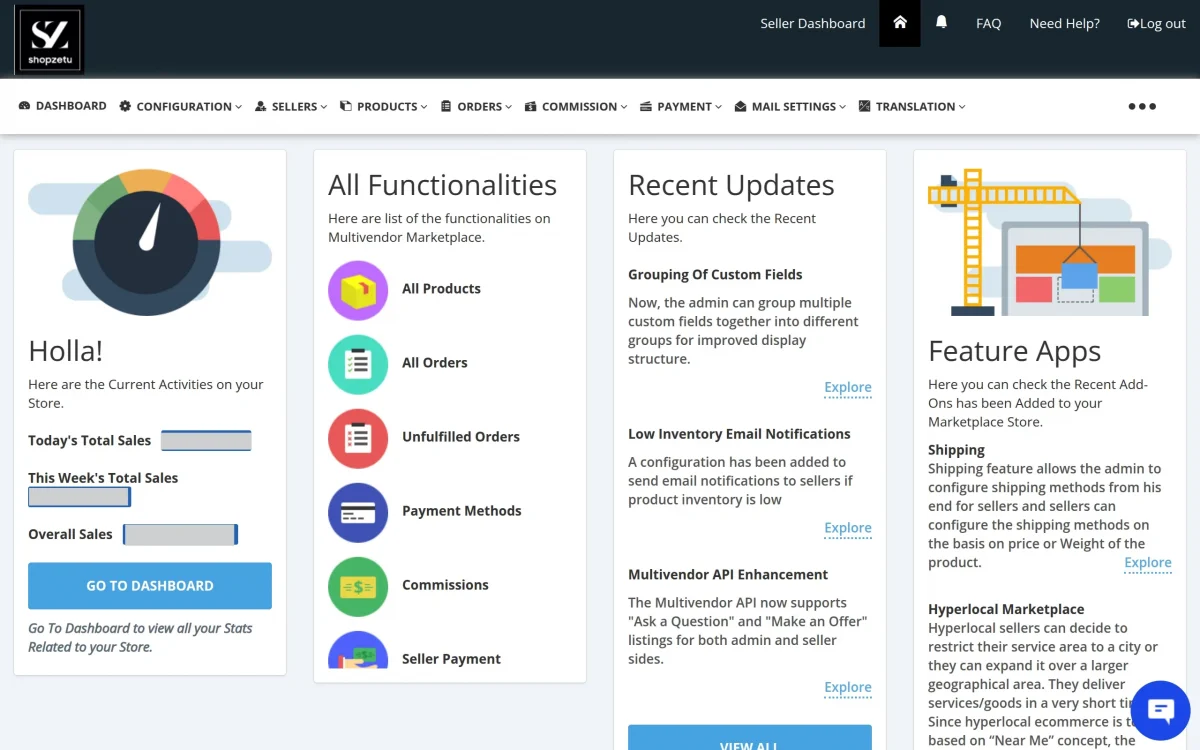Click the Feature Apps heading
Viewport: 1200px width, 750px height.
tap(1014, 351)
